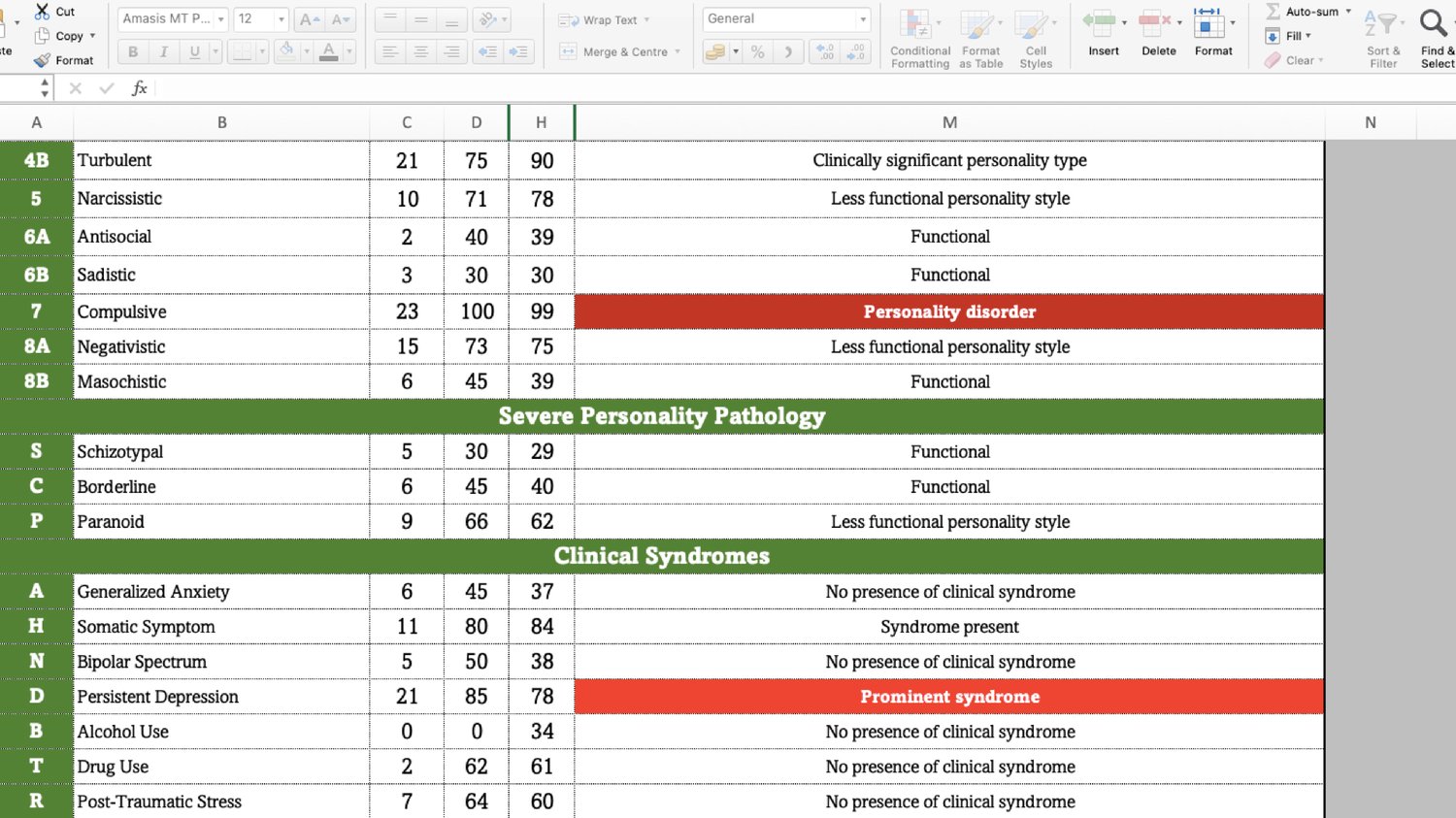
Task: Apply middle vertical alignment
Action: click(421, 18)
